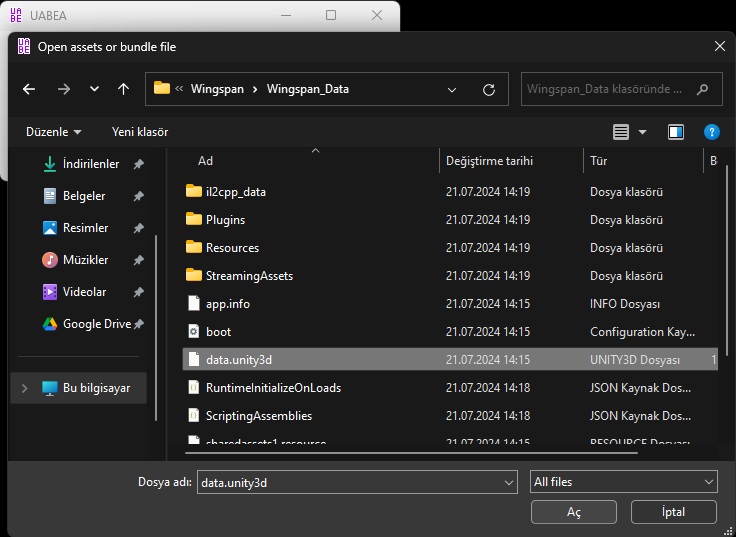Image resolution: width=736 pixels, height=537 pixels.
Task: Select the app.info file
Action: tap(450, 304)
